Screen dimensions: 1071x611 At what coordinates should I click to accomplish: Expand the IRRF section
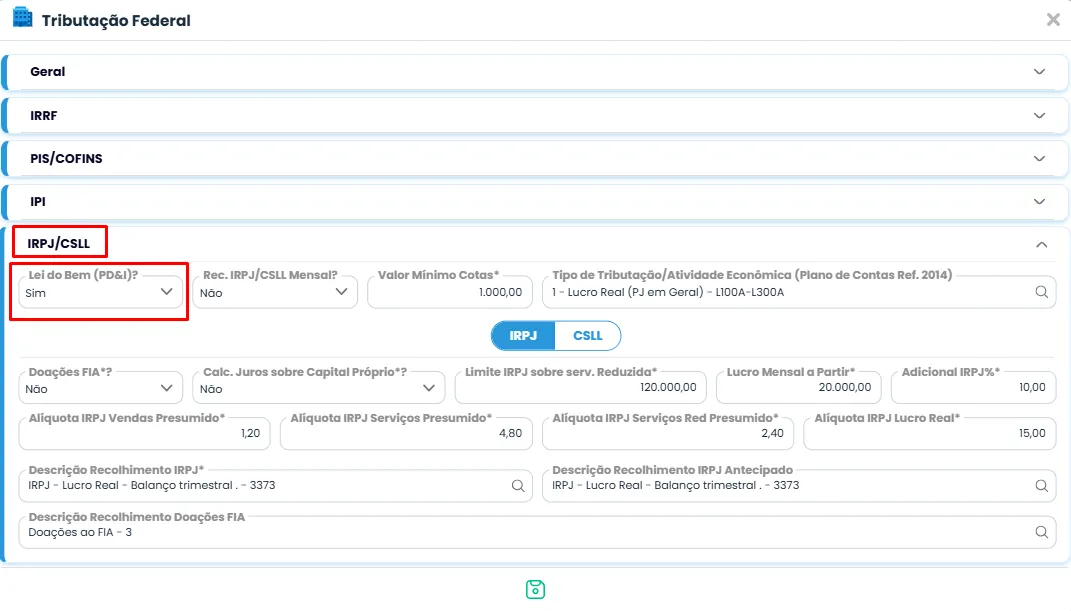[536, 115]
